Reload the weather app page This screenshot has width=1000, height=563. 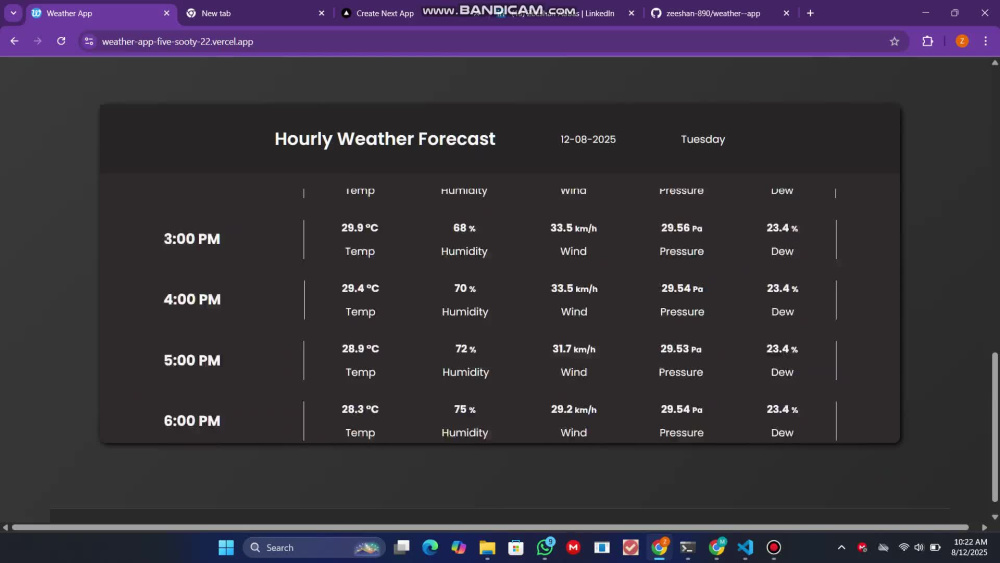coord(61,41)
